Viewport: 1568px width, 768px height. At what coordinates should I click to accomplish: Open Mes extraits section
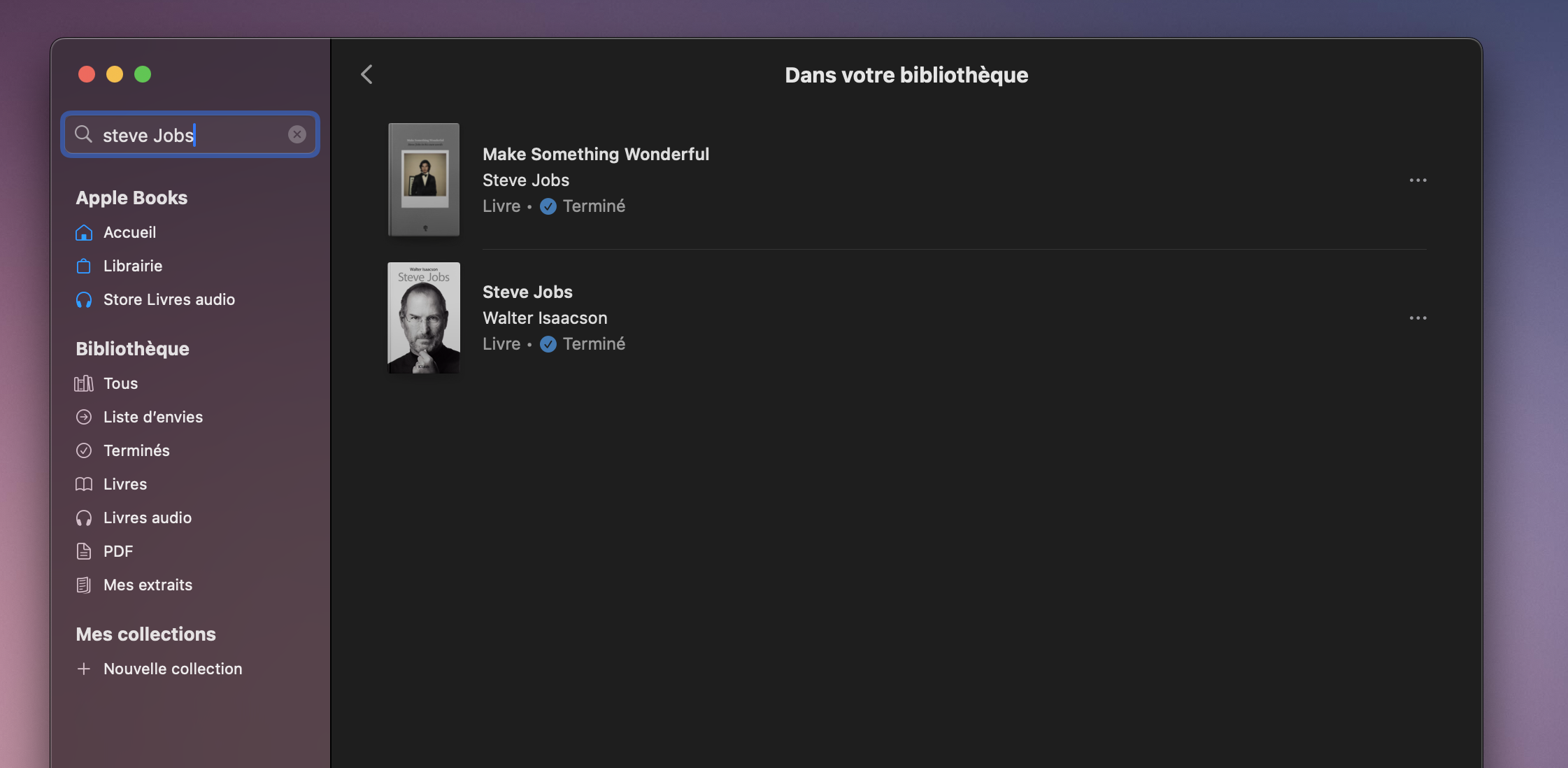point(148,585)
